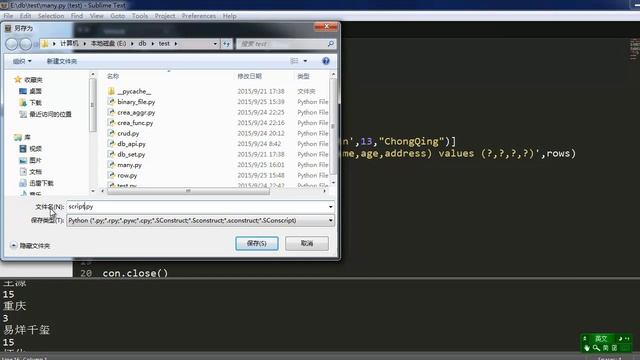Click the horizontal scrollbar of the file list
640x360 pixels.
click(x=188, y=191)
